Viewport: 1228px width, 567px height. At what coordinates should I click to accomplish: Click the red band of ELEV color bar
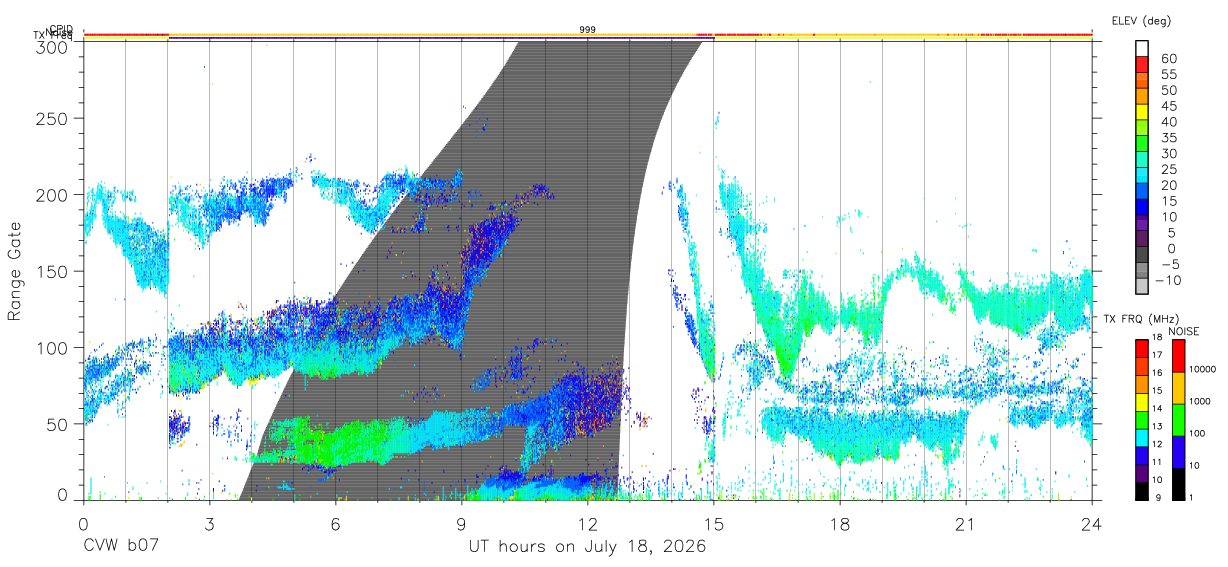pos(1142,64)
